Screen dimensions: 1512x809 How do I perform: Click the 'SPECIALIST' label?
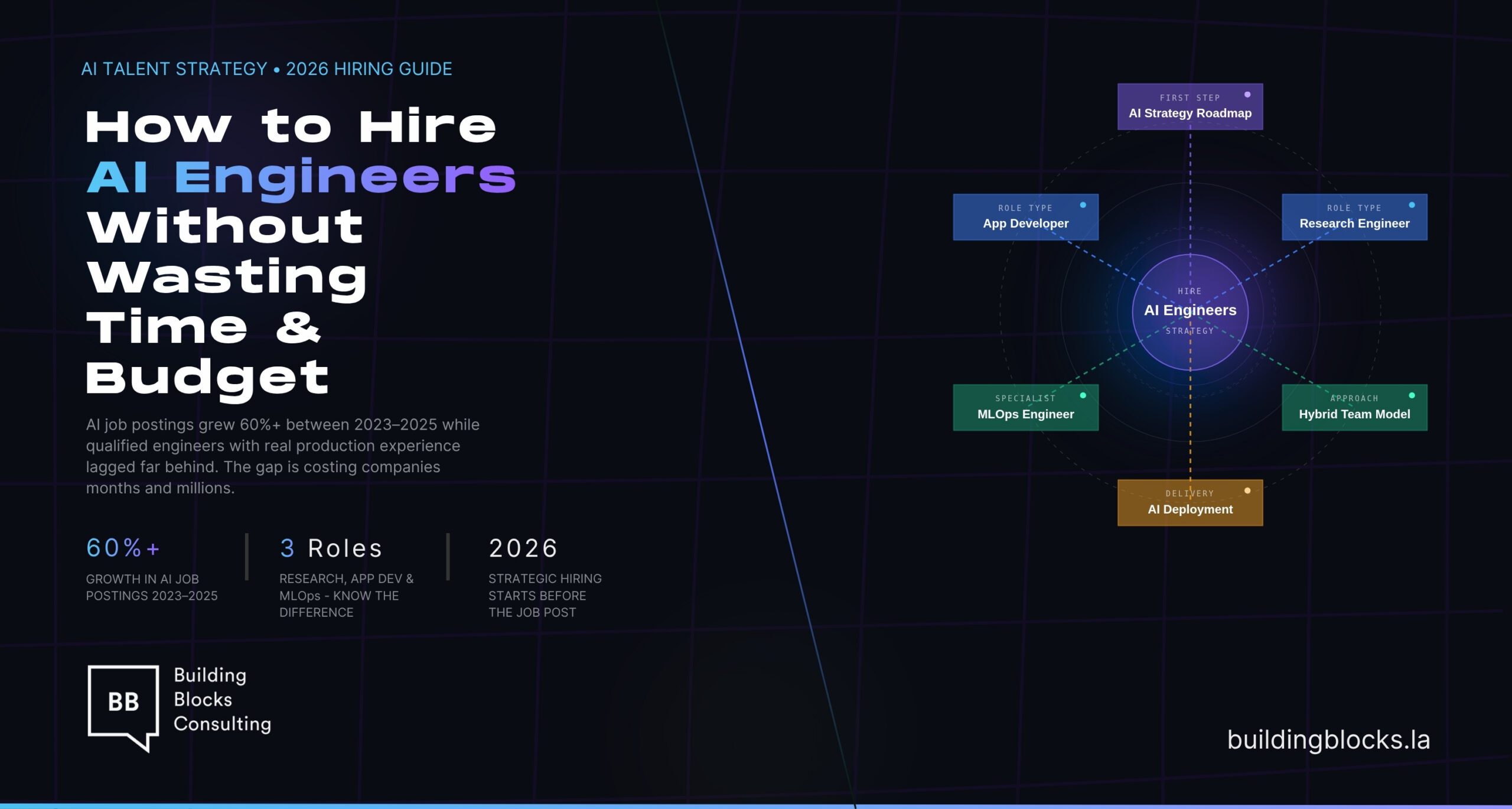pyautogui.click(x=1025, y=398)
